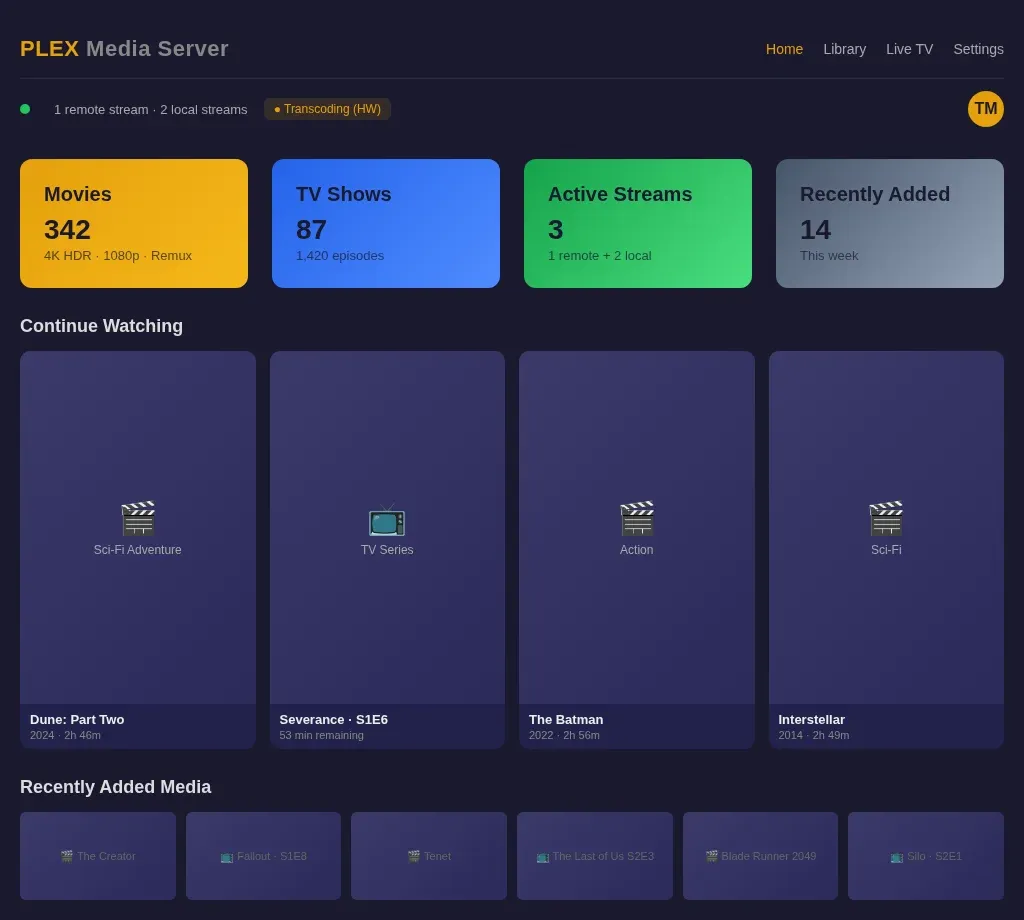This screenshot has height=920, width=1024.
Task: Click the '1 remote + 2 local' text
Action: pos(600,256)
